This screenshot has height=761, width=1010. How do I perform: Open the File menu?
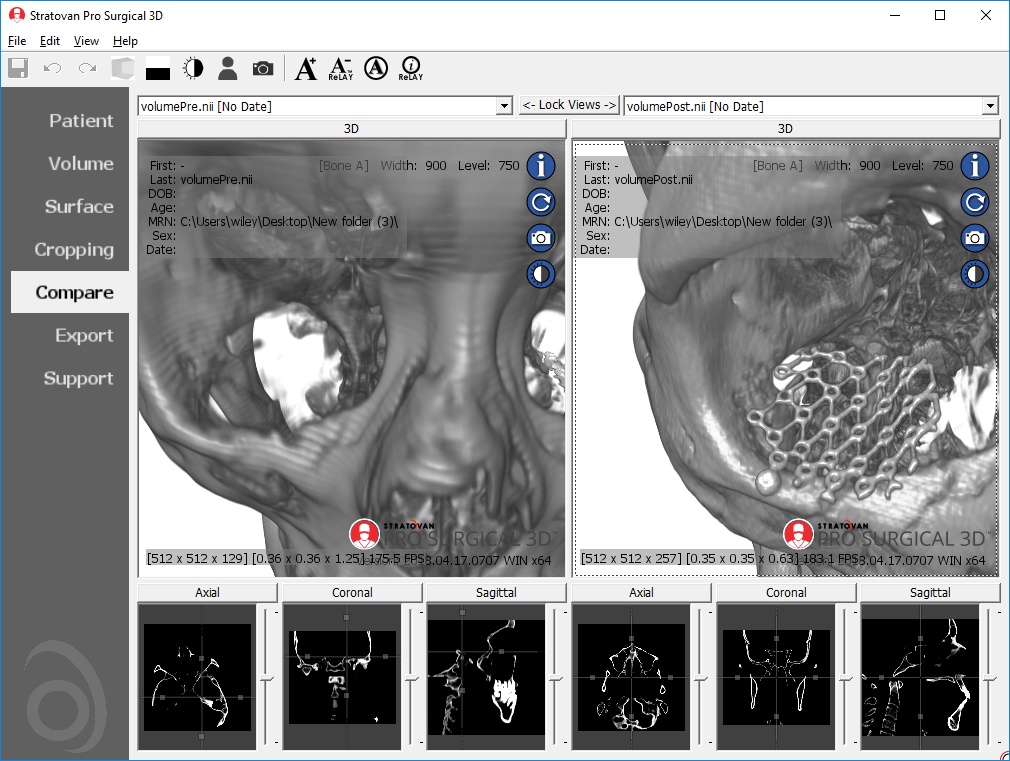point(16,41)
